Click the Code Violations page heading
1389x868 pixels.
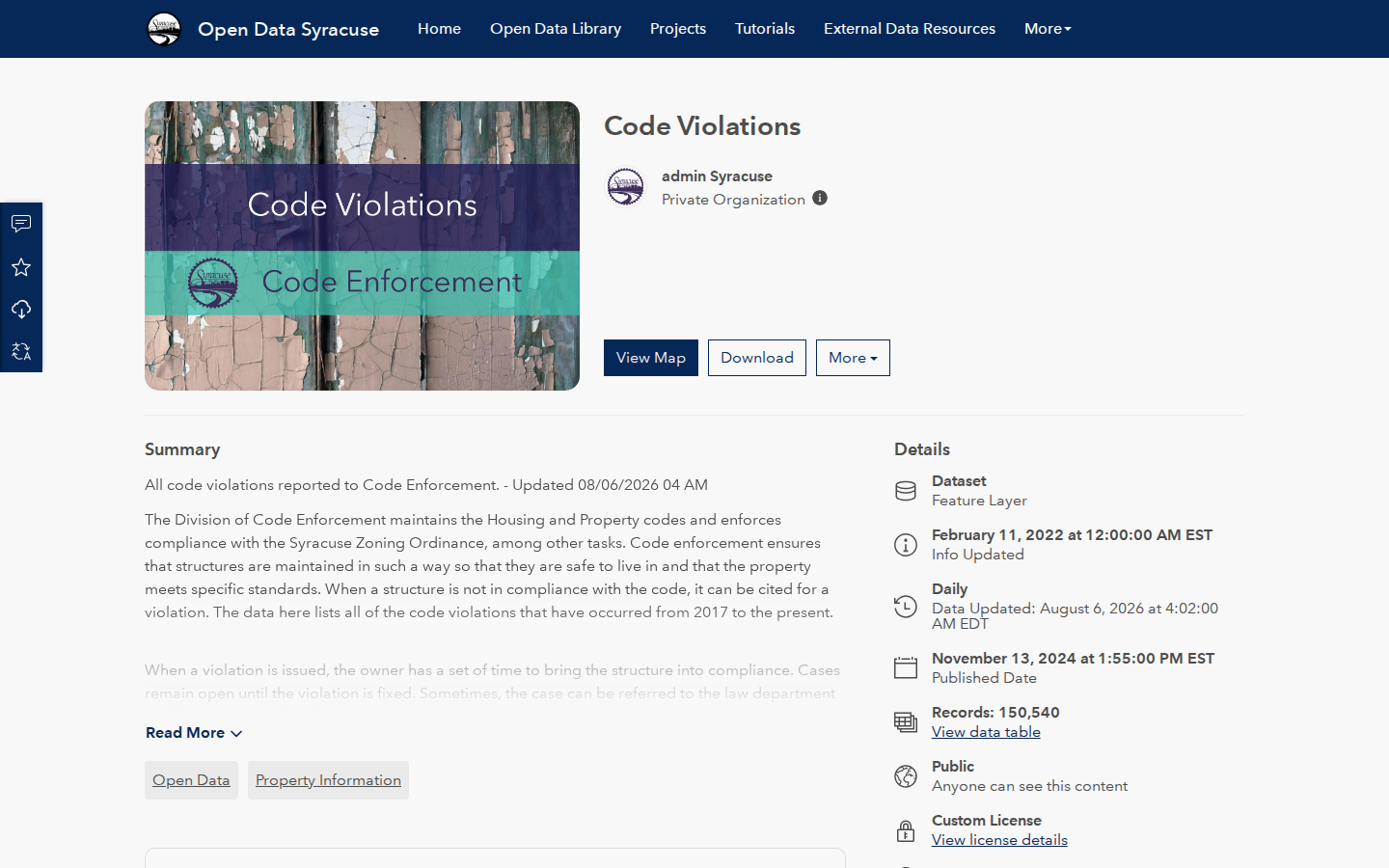702,126
